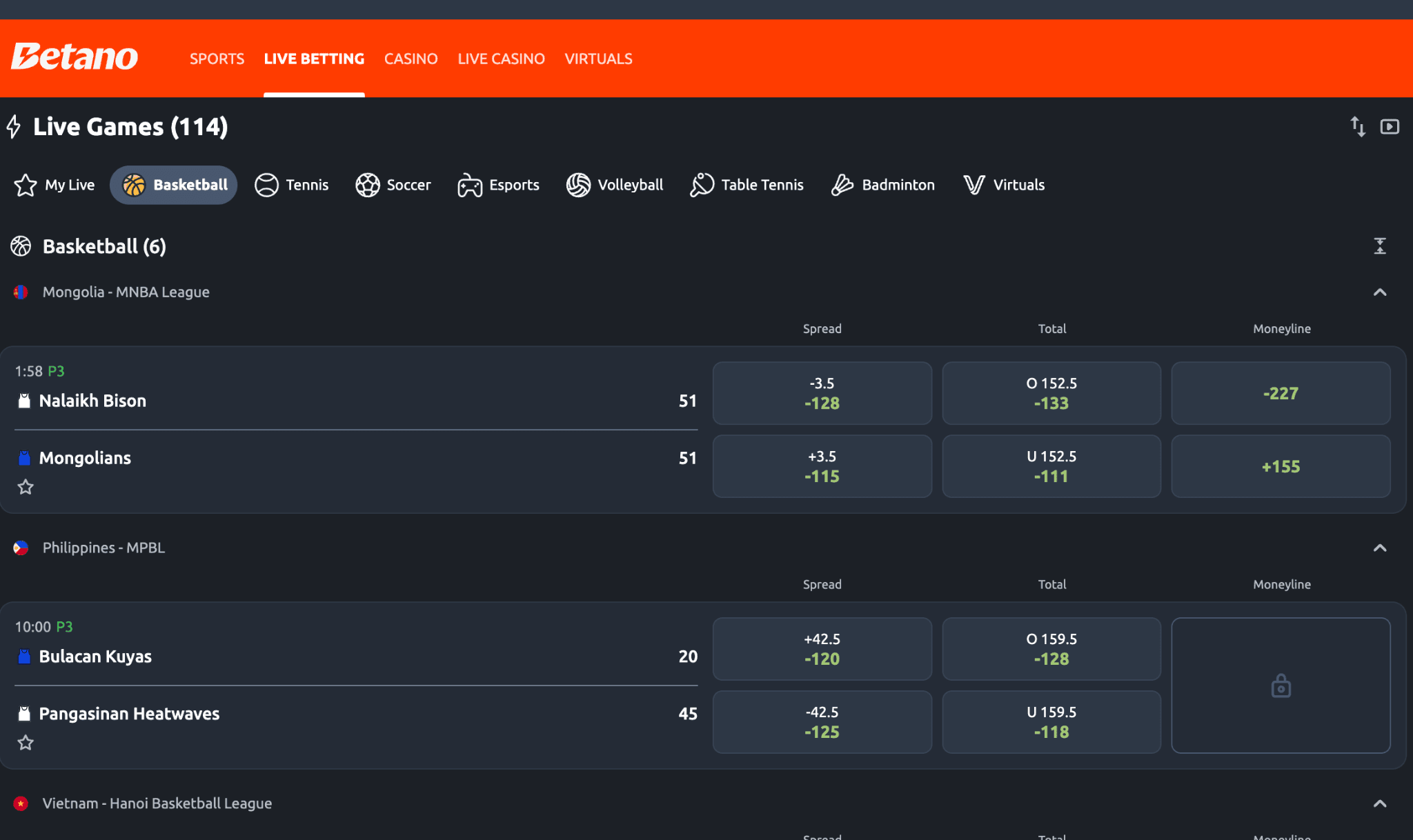The height and width of the screenshot is (840, 1413).
Task: Collapse the Philippines - MPBL section
Action: [x=1379, y=548]
